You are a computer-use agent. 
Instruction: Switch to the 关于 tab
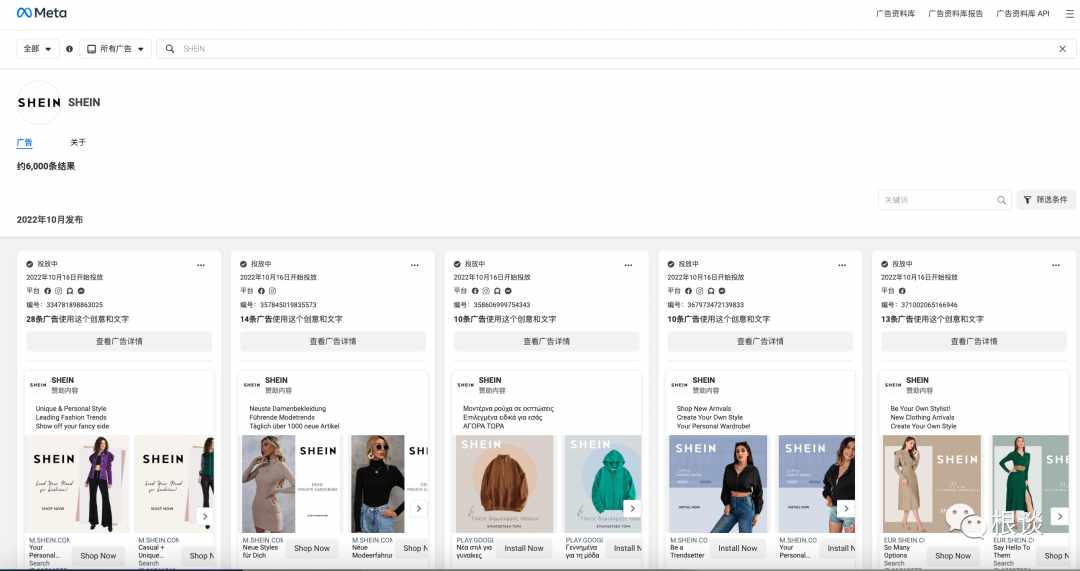(x=78, y=143)
